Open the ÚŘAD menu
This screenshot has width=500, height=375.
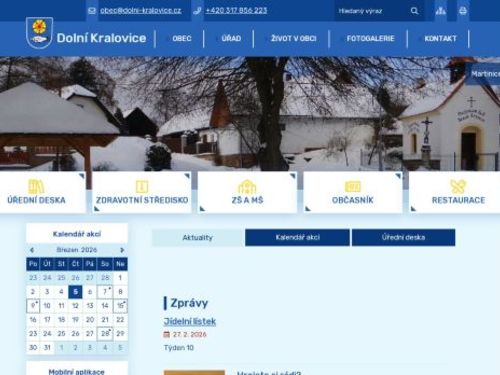[231, 39]
